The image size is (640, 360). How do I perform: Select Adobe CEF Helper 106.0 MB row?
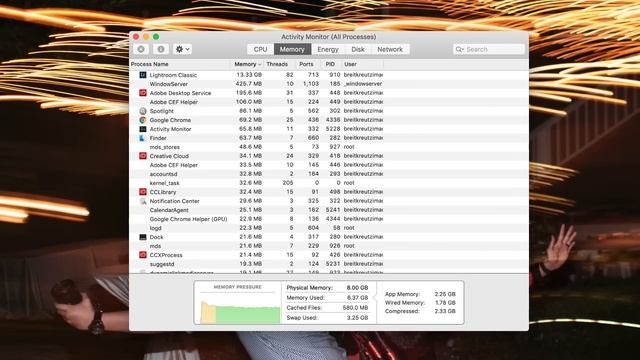(x=329, y=102)
